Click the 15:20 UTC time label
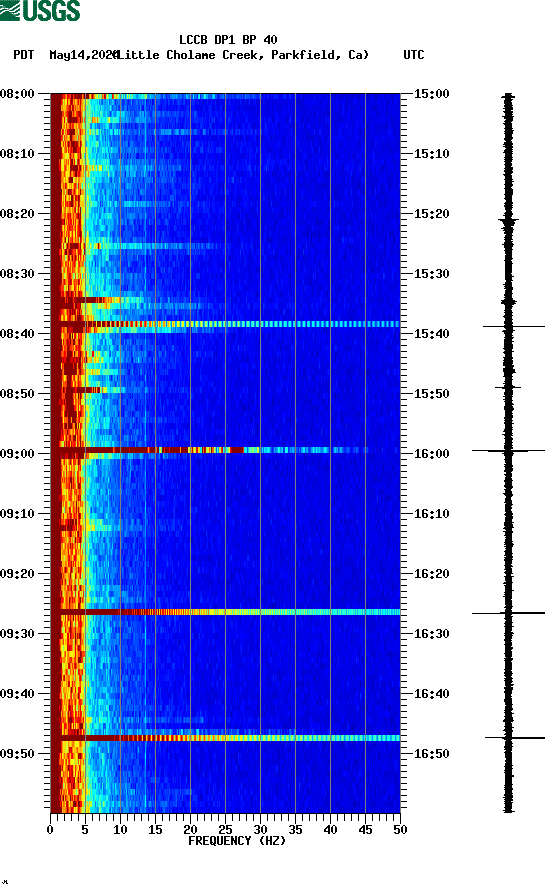The height and width of the screenshot is (893, 552). [x=431, y=214]
